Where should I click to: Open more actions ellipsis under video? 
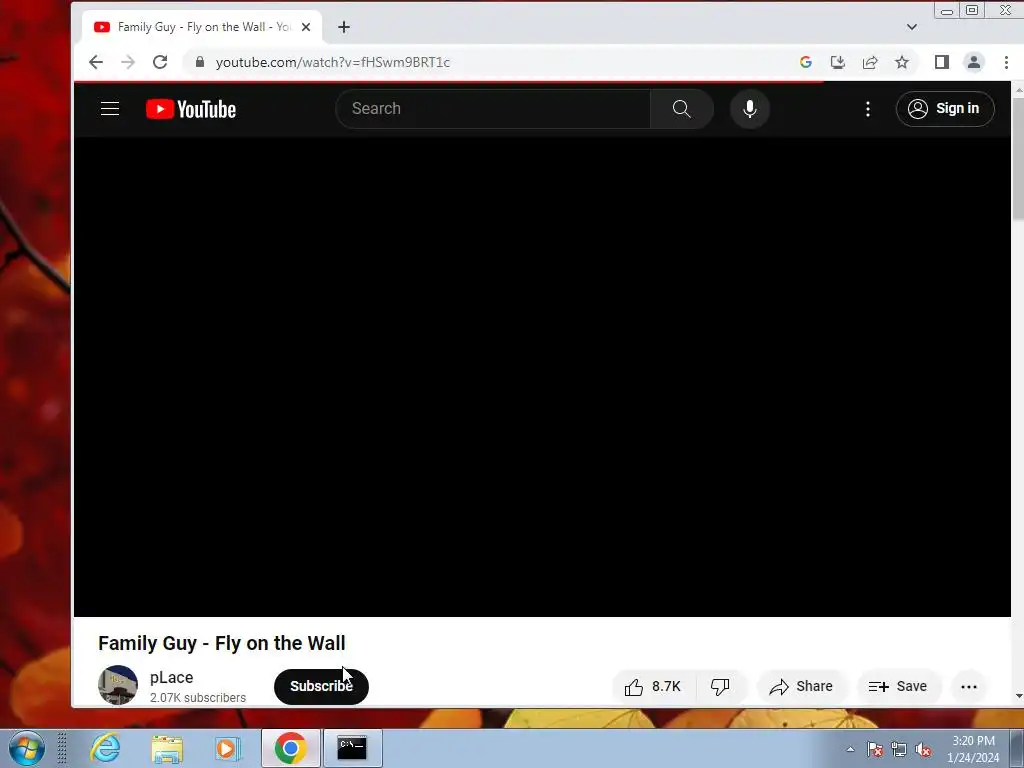point(968,686)
